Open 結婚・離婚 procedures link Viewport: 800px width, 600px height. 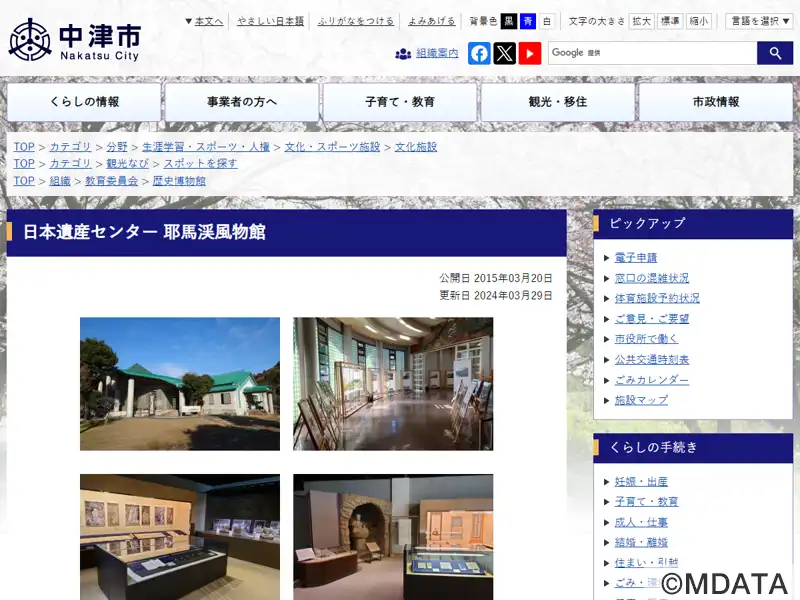pos(641,542)
